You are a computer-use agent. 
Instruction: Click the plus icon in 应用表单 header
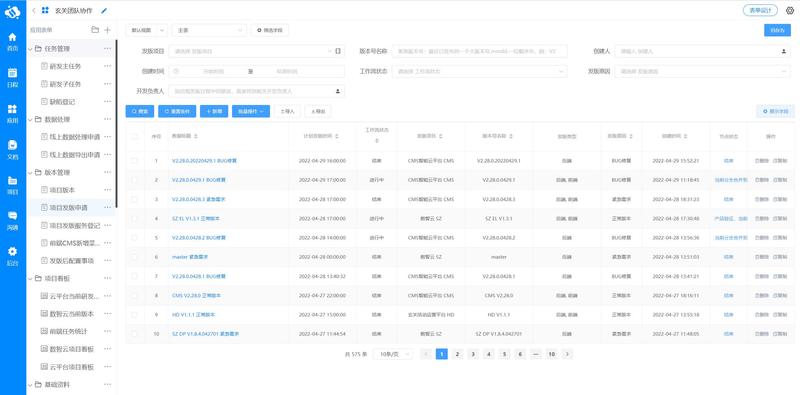point(107,30)
